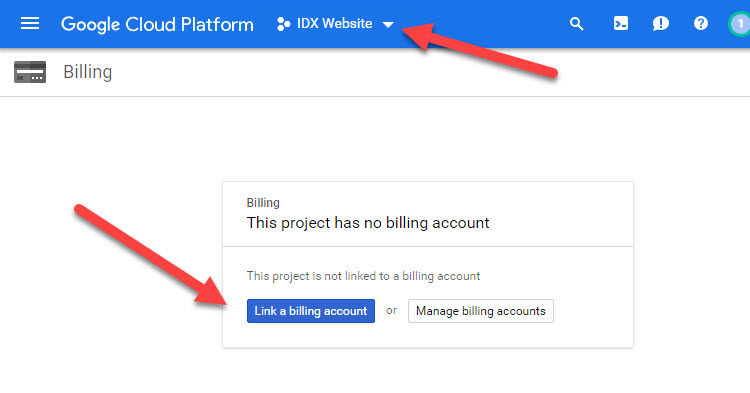Open the help question mark icon

click(701, 23)
